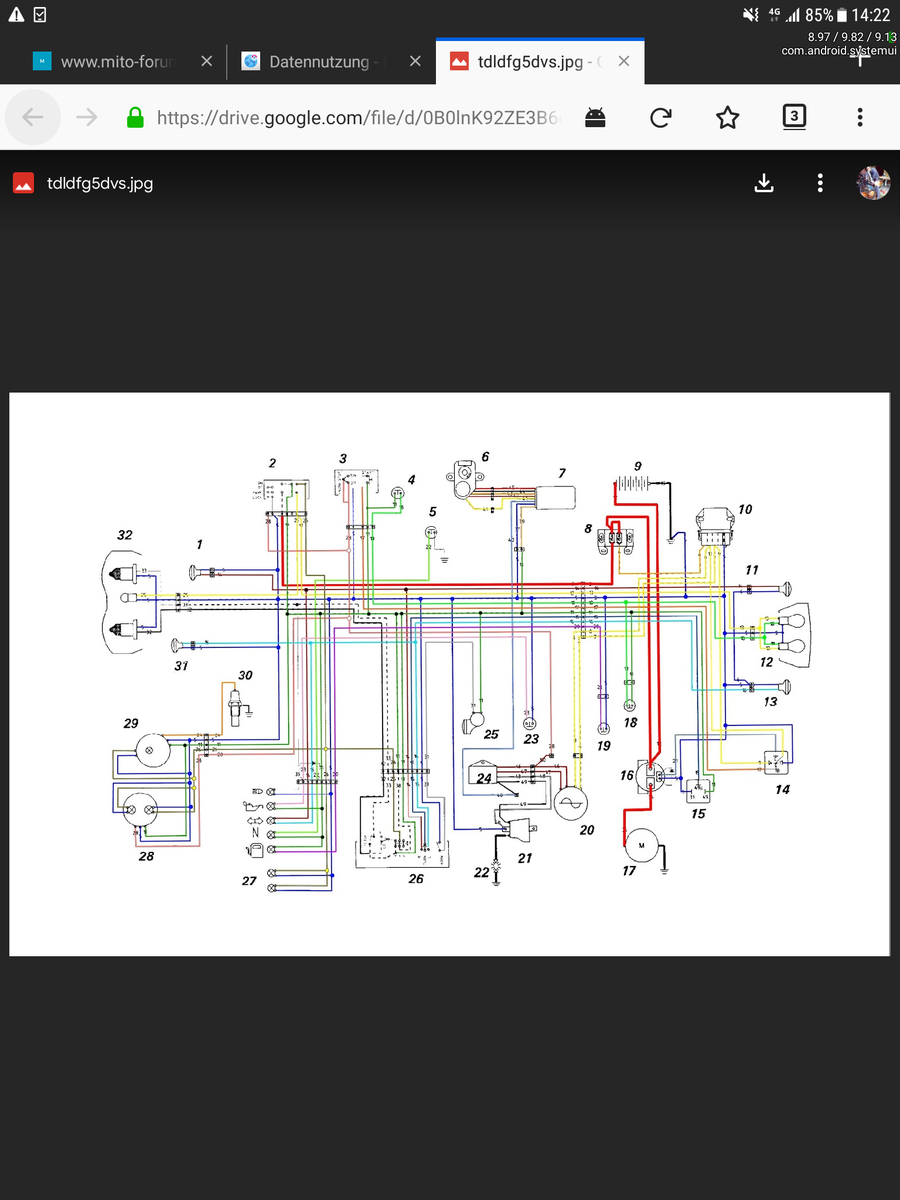Screen dimensions: 900x1200
Task: Open Google Drive more options menu
Action: (820, 183)
